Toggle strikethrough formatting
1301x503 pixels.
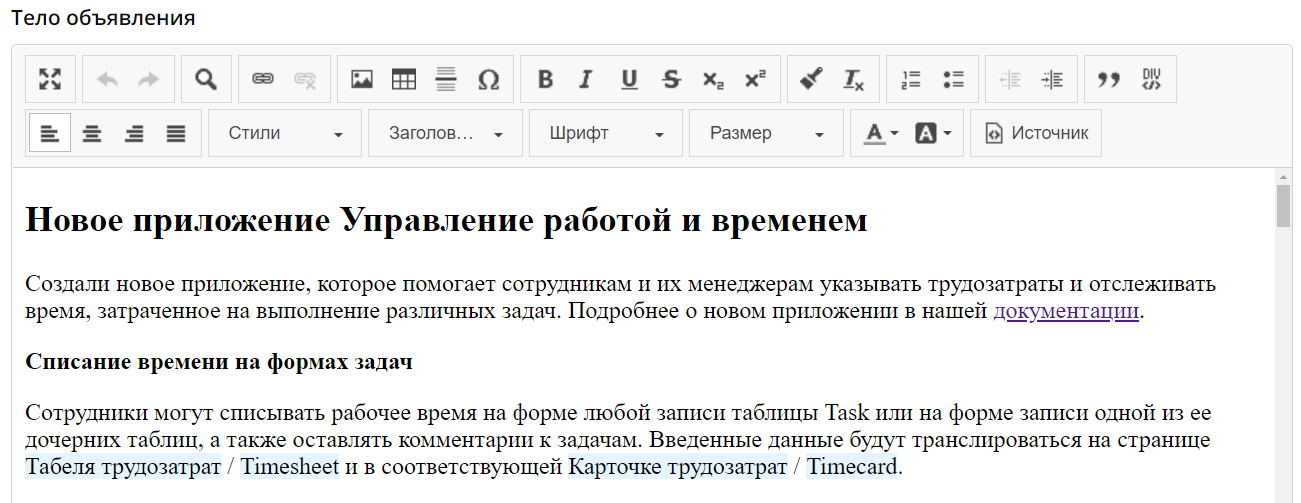tap(671, 80)
